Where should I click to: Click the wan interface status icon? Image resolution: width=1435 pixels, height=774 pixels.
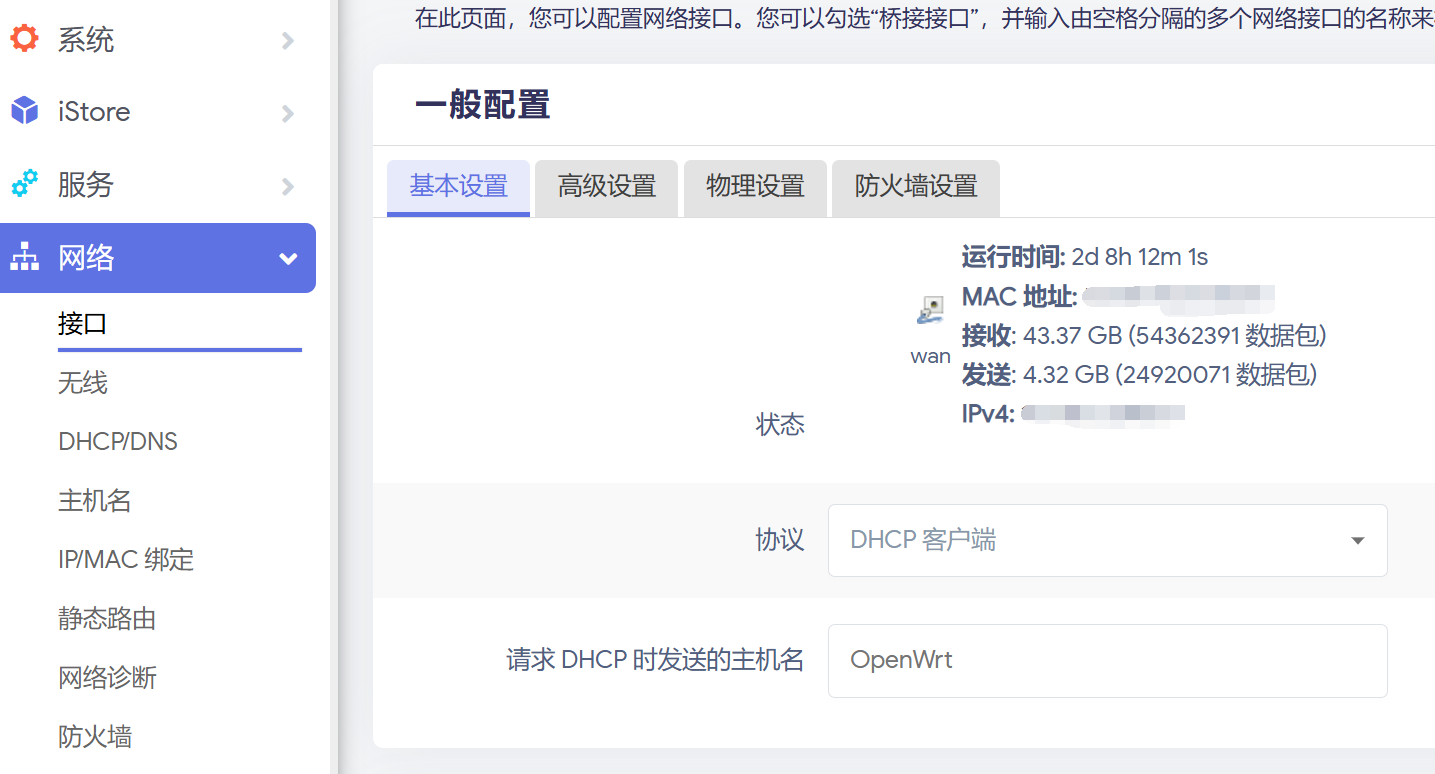(x=930, y=311)
